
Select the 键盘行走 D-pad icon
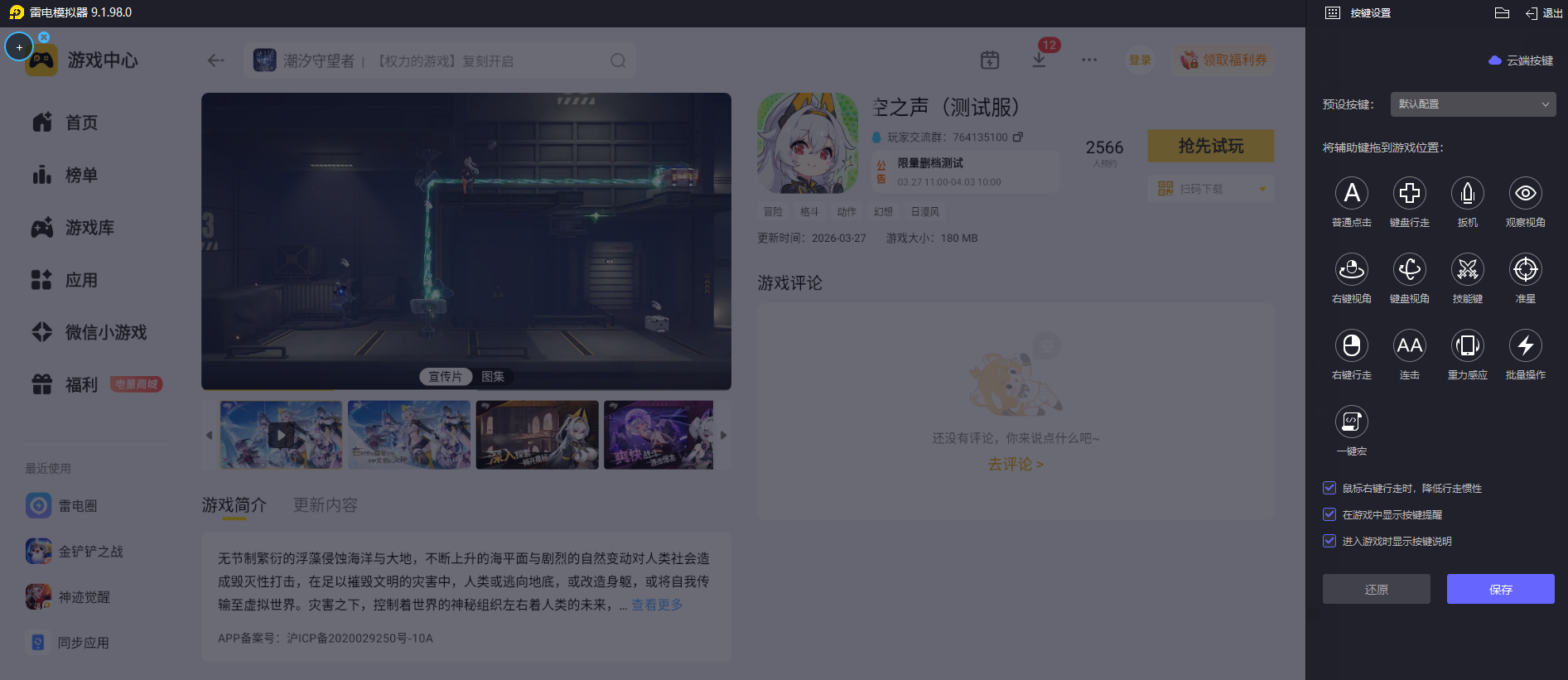tap(1410, 193)
